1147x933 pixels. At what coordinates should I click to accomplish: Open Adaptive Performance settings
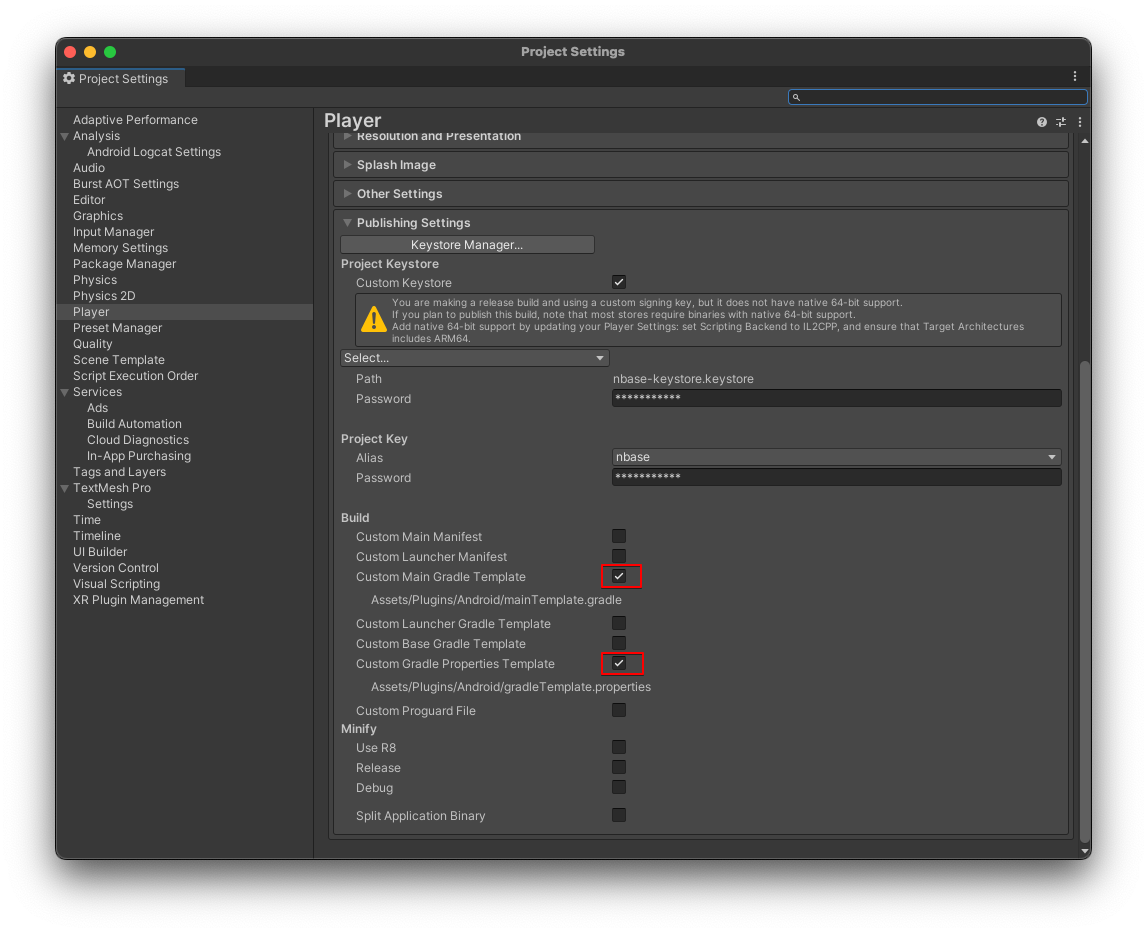[x=135, y=120]
